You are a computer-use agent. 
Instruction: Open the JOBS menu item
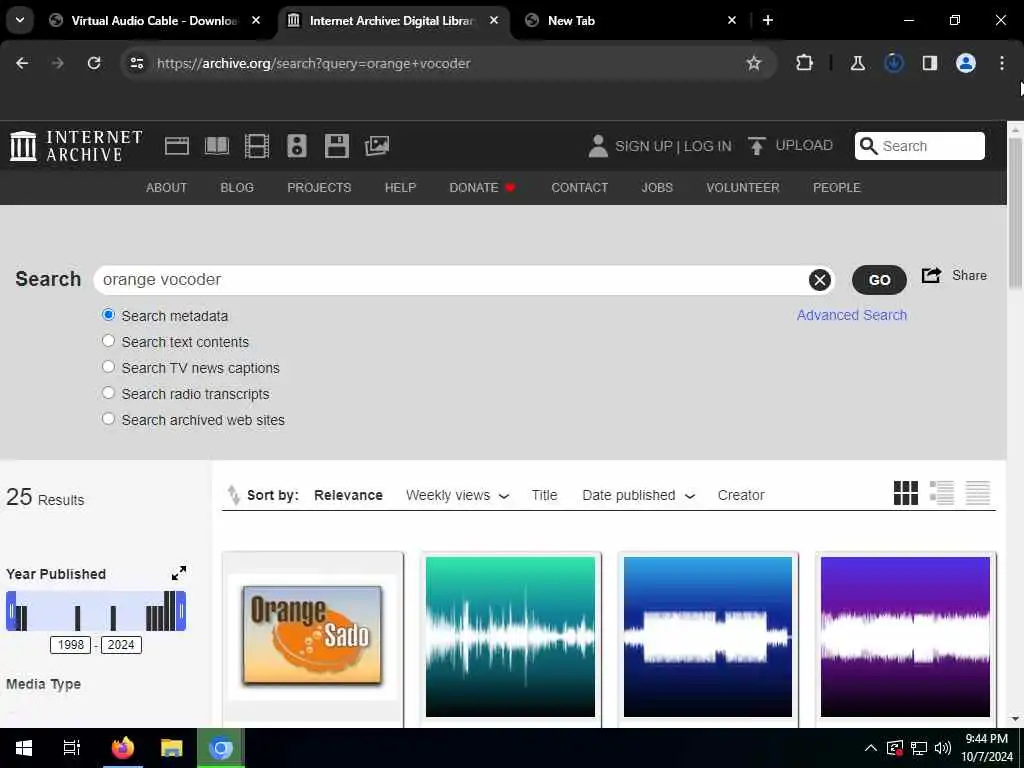(657, 187)
